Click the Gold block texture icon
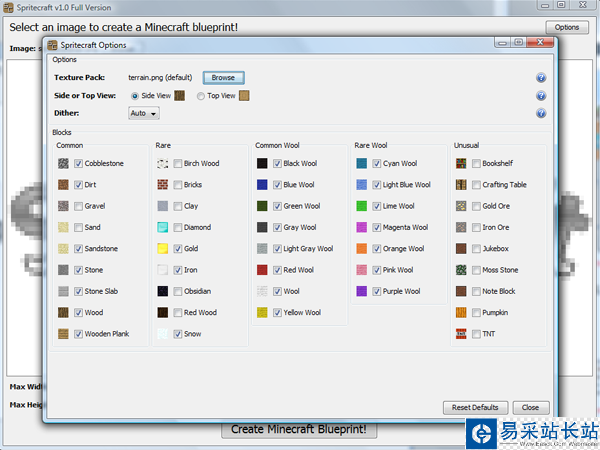Image resolution: width=600 pixels, height=450 pixels. (x=163, y=249)
